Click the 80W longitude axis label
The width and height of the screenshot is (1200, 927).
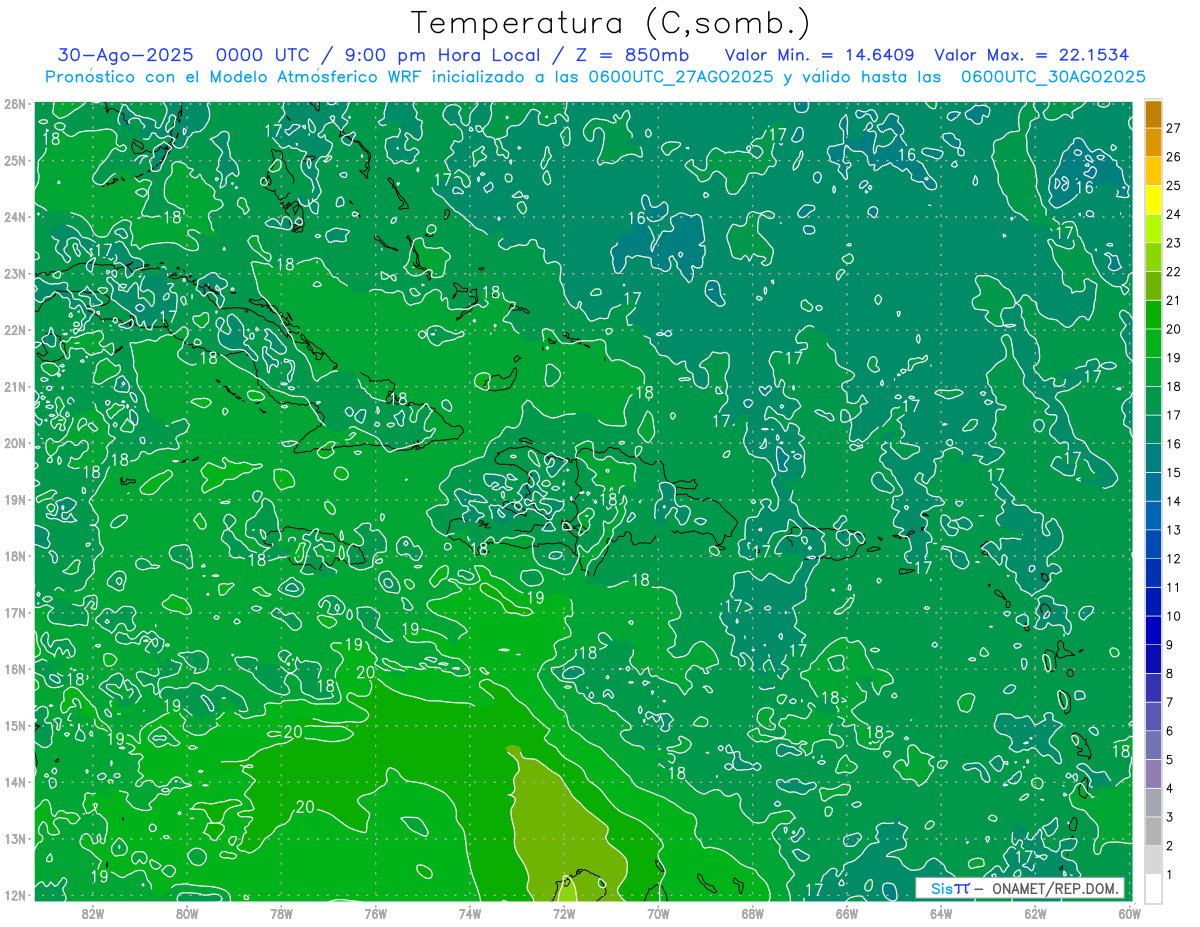pyautogui.click(x=187, y=913)
